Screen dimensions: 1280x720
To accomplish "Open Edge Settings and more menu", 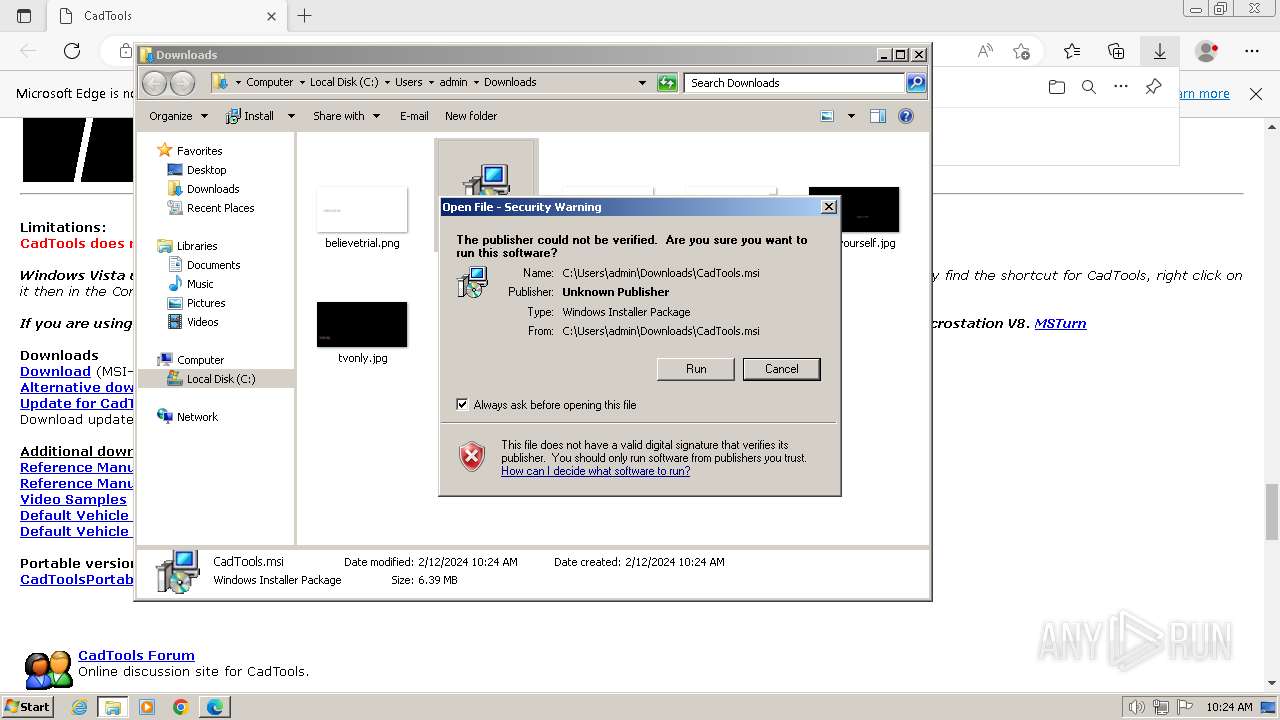I will coord(1252,51).
